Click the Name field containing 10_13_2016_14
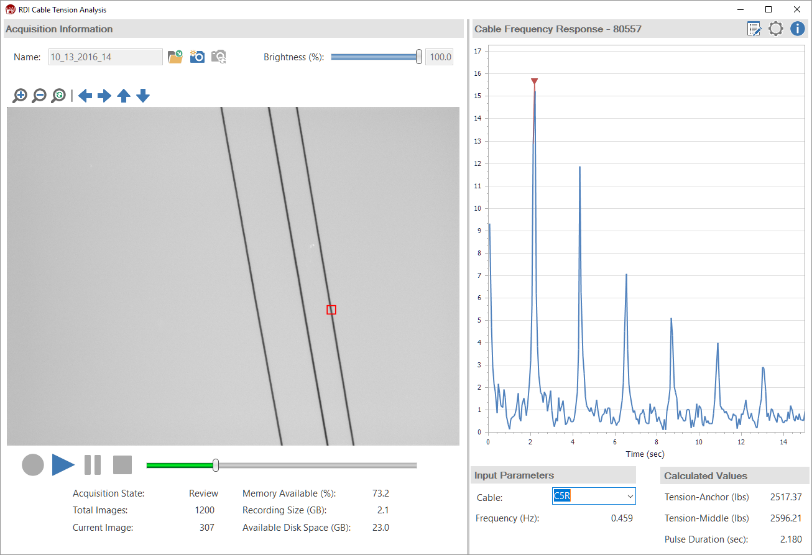The height and width of the screenshot is (555, 812). (105, 56)
